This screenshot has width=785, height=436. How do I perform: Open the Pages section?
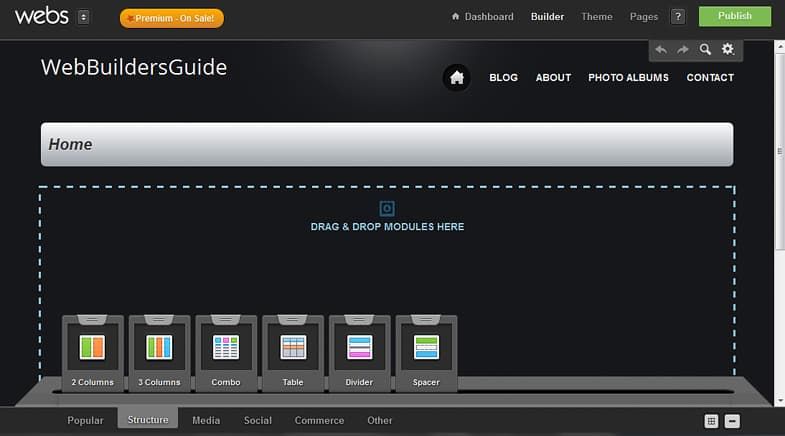pyautogui.click(x=644, y=17)
